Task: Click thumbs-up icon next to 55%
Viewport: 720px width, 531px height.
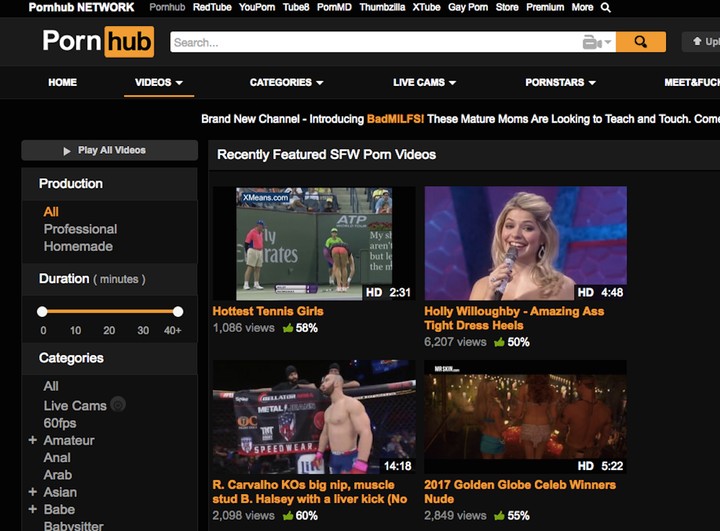Action: (499, 516)
